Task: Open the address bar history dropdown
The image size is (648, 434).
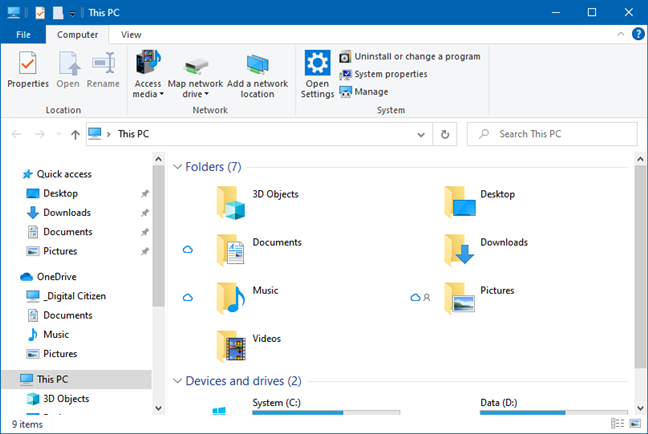Action: [421, 134]
